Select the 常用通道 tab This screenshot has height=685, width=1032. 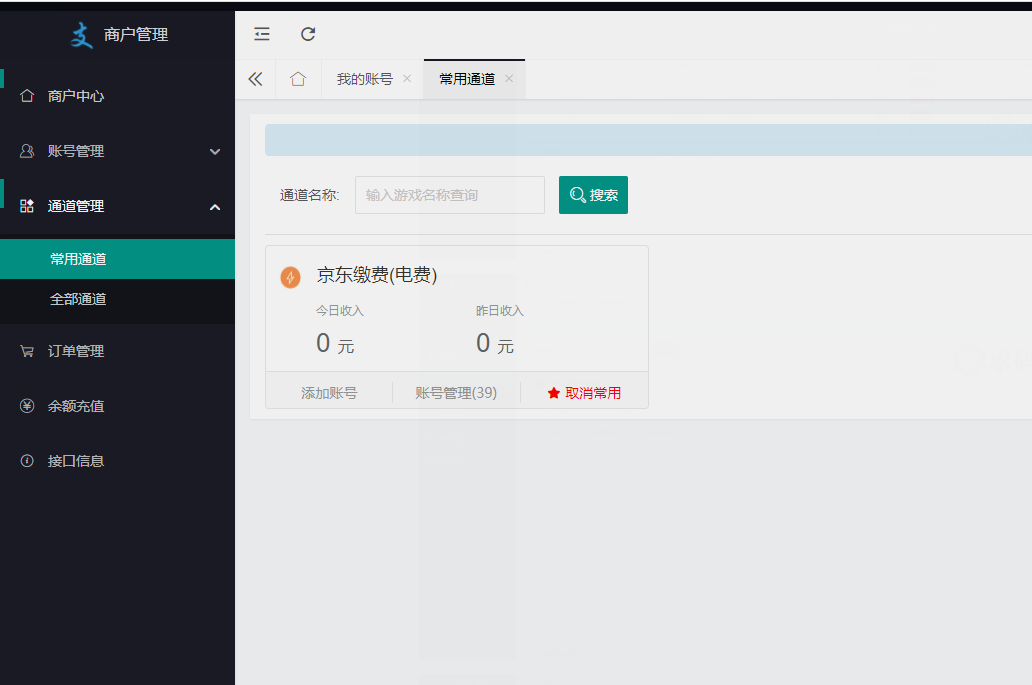(x=467, y=79)
